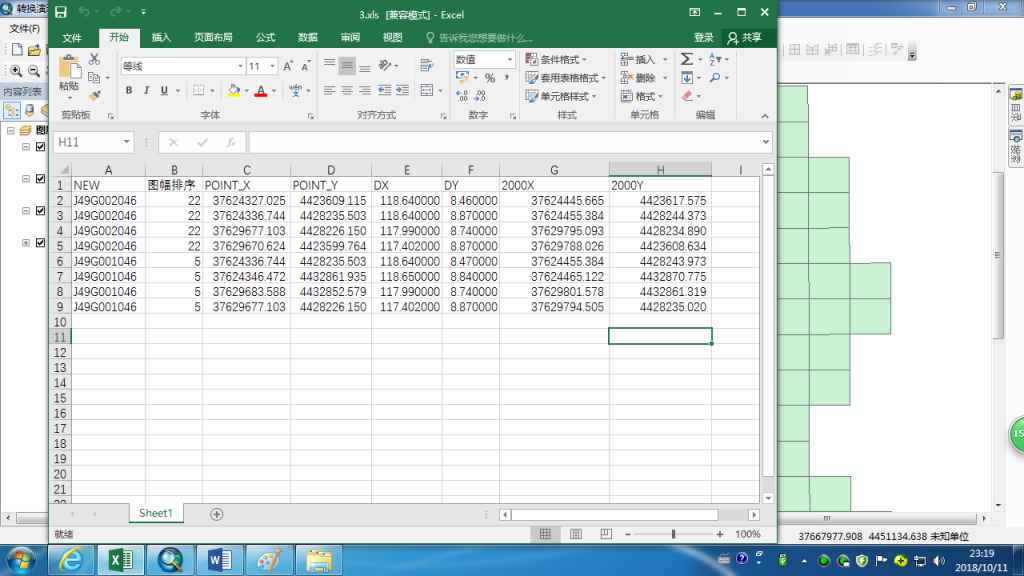Insert an AutoSum formula

(686, 59)
